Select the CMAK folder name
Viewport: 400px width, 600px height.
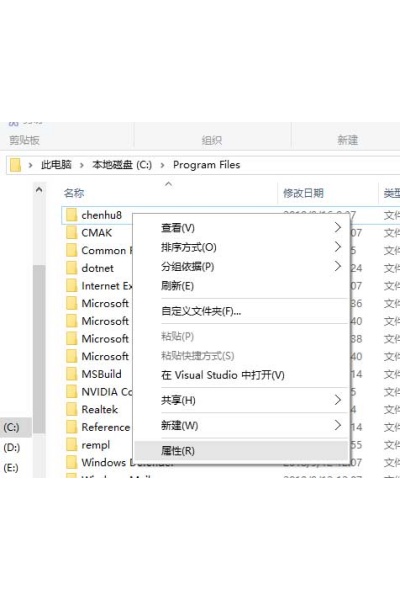pos(96,233)
